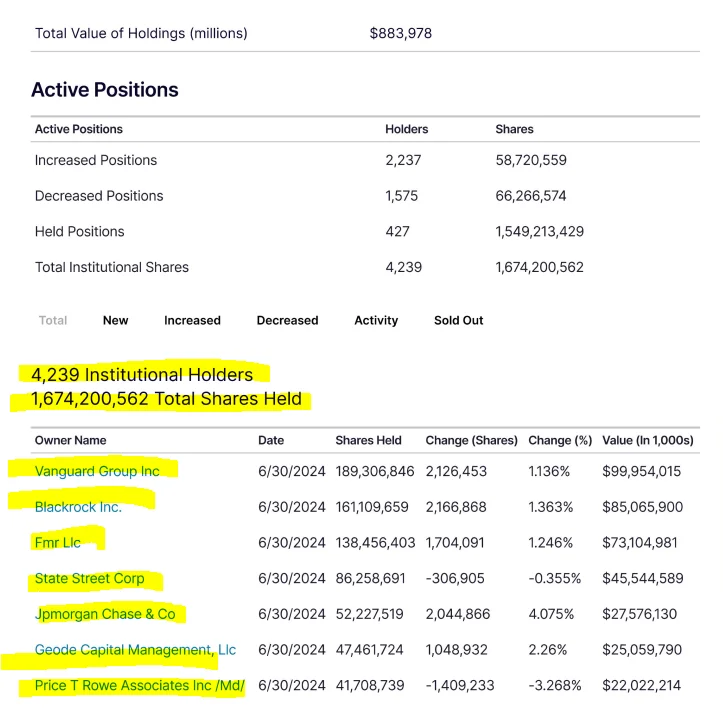Screen dimensions: 723x722
Task: Open Price T Rowe Associates link
Action: click(140, 686)
